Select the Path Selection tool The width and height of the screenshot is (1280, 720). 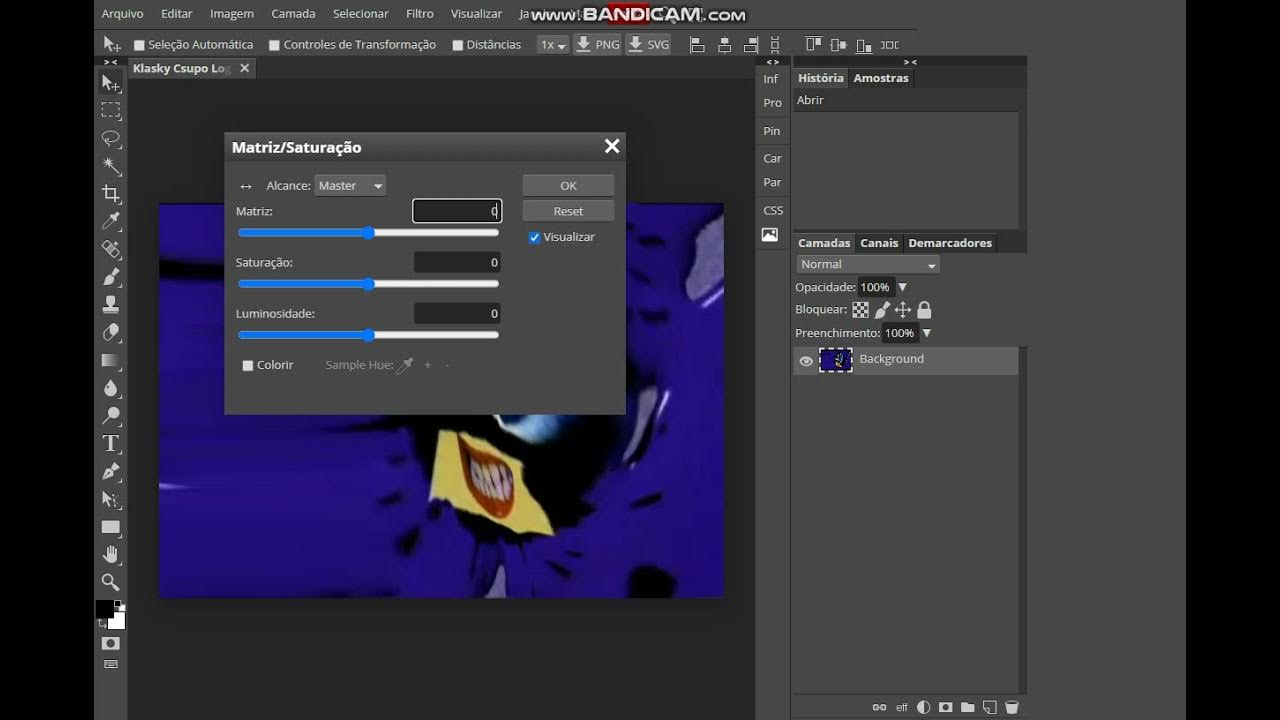(x=111, y=499)
